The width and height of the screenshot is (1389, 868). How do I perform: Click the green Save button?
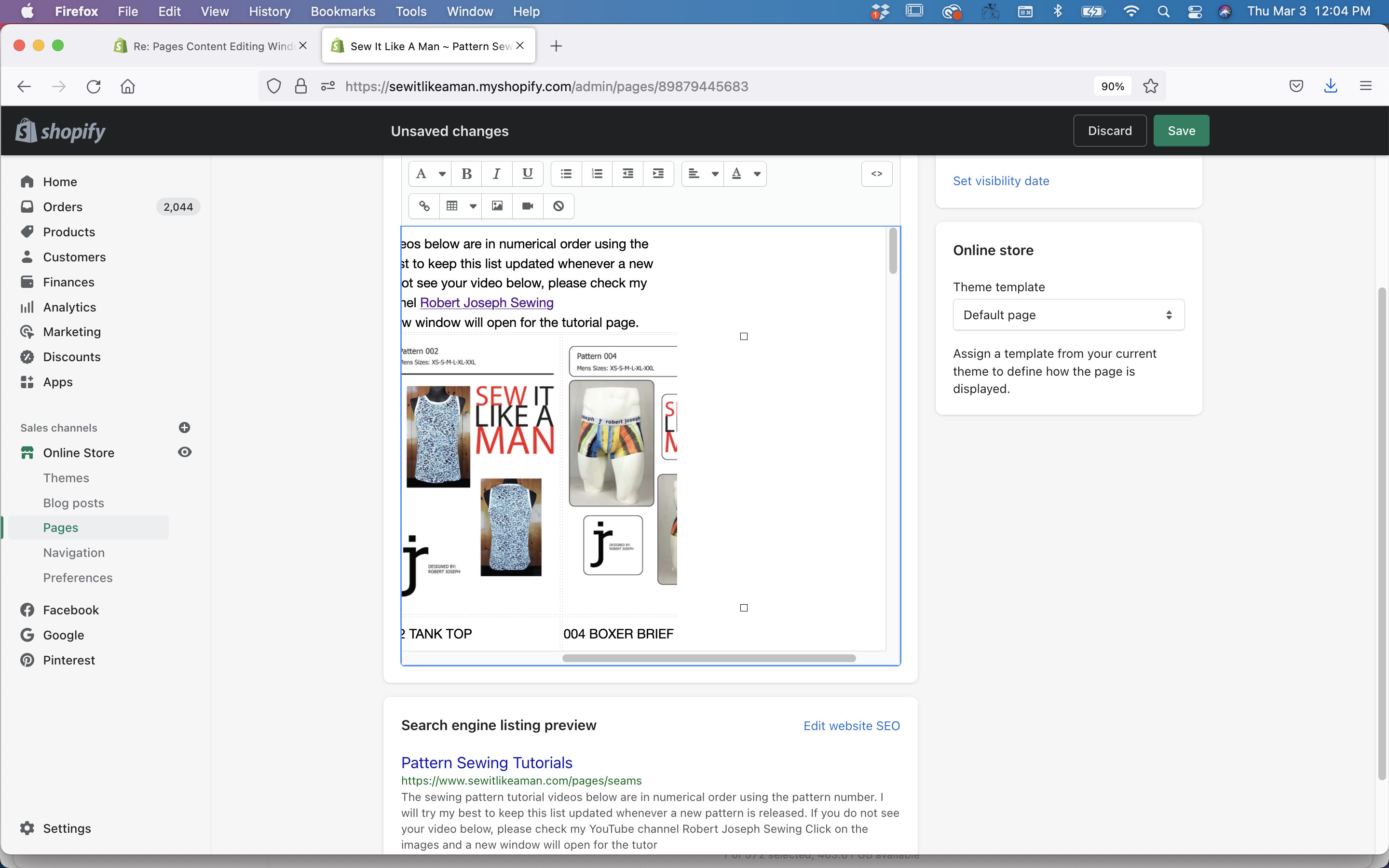pyautogui.click(x=1181, y=131)
